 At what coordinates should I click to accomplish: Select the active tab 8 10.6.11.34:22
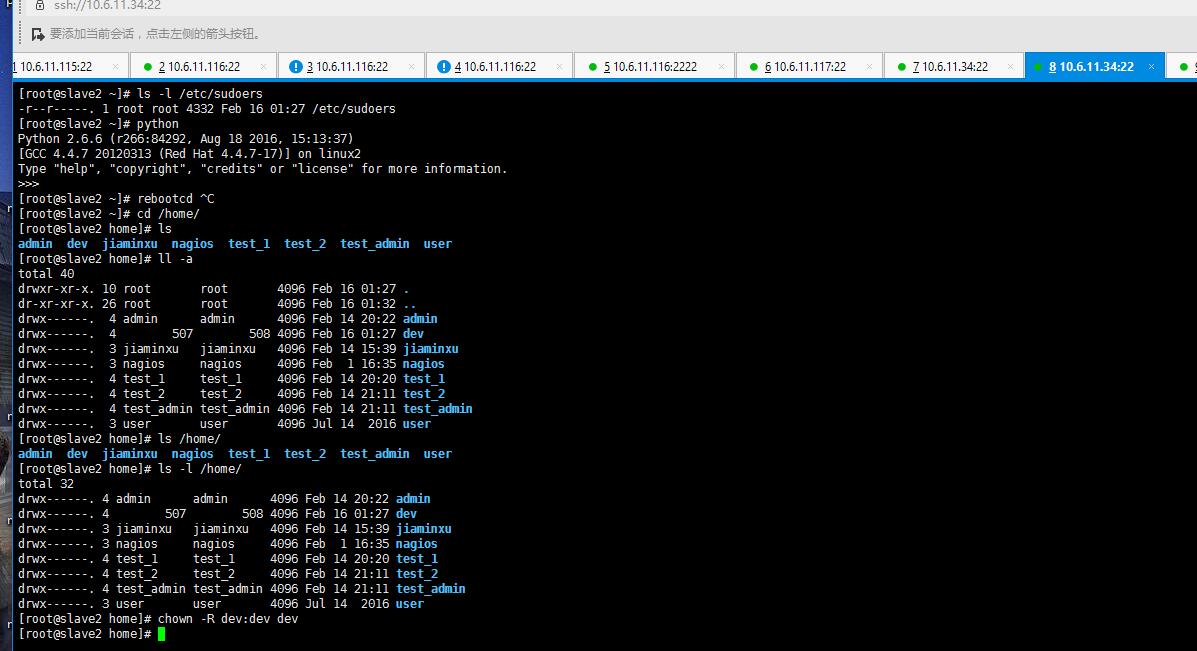pyautogui.click(x=1095, y=67)
